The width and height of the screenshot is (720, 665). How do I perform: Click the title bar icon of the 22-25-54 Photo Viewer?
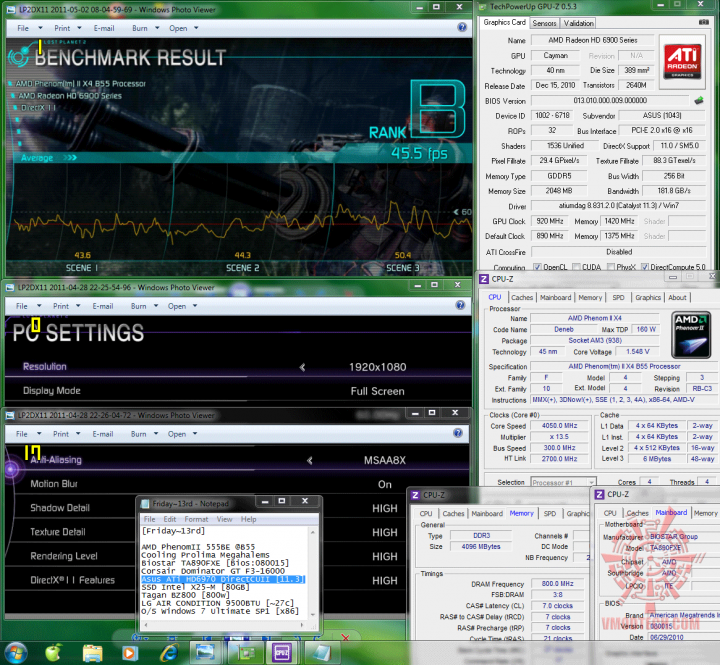click(x=10, y=287)
